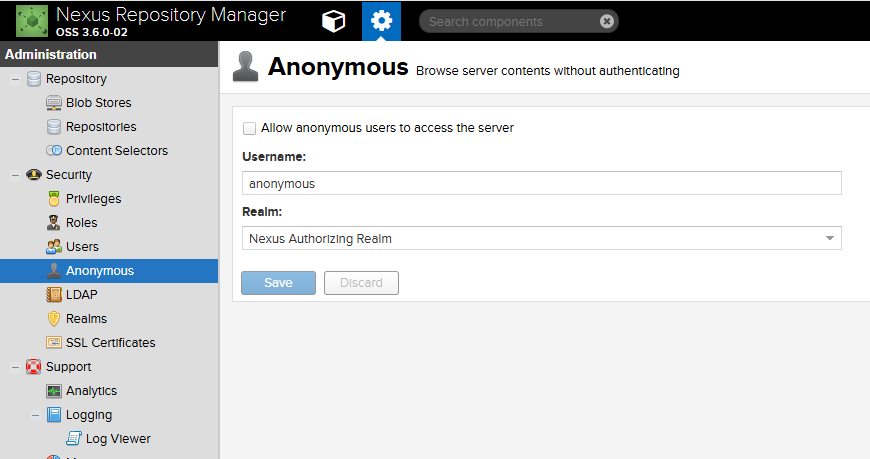Click the Support tree label
870x459 pixels.
[x=68, y=367]
